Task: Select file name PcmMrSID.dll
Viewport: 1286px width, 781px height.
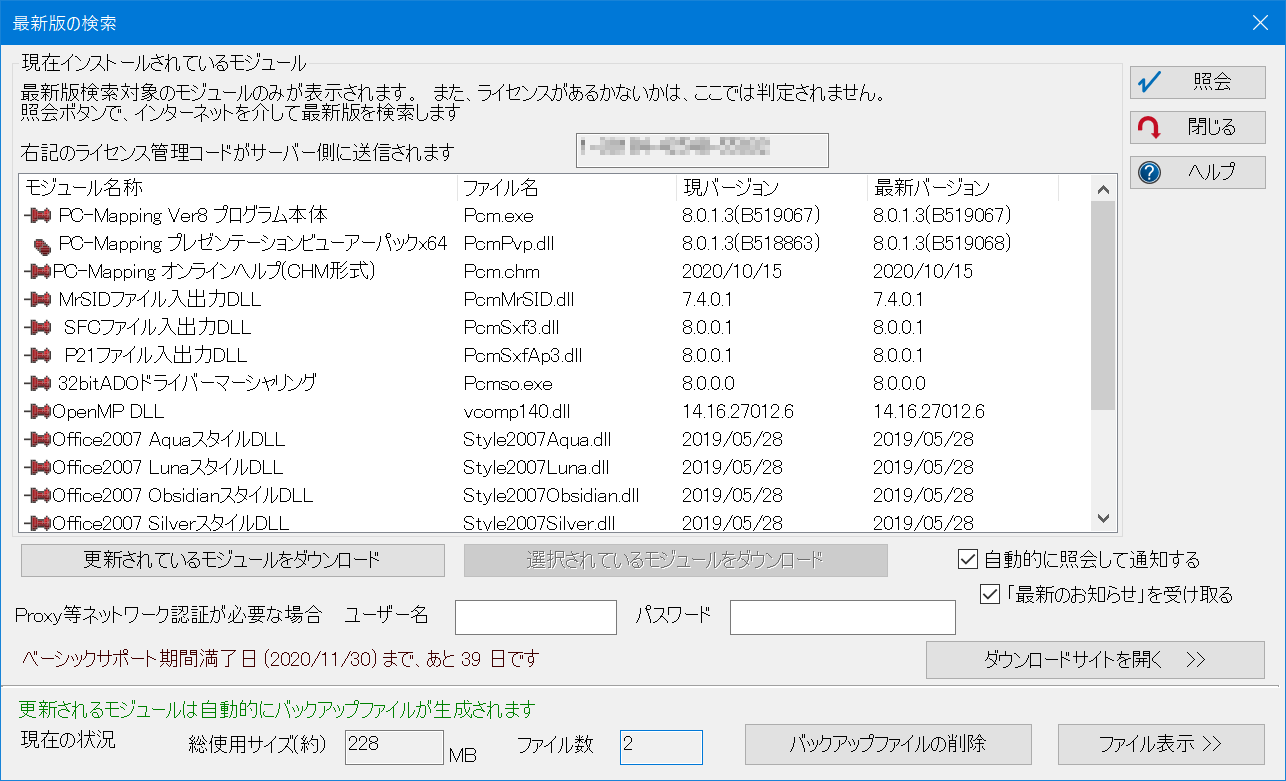Action: pos(519,299)
